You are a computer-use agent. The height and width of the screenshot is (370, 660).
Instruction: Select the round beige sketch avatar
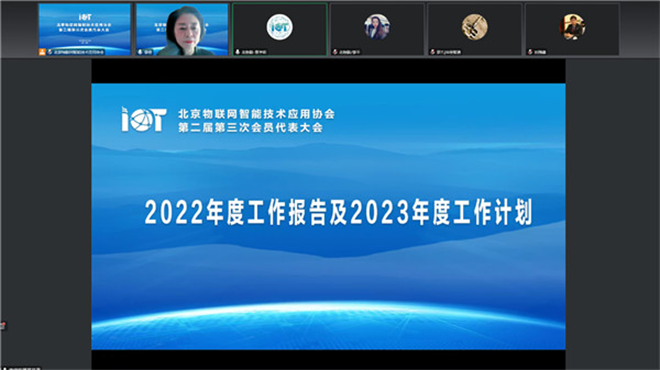coord(474,27)
